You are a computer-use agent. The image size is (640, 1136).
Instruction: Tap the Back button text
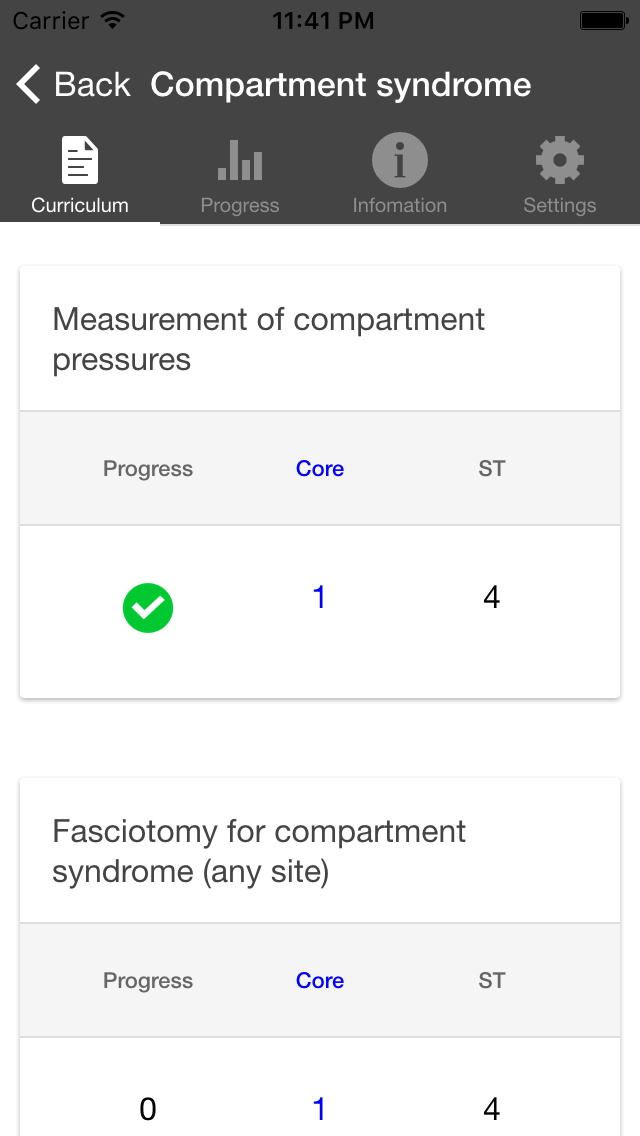92,85
